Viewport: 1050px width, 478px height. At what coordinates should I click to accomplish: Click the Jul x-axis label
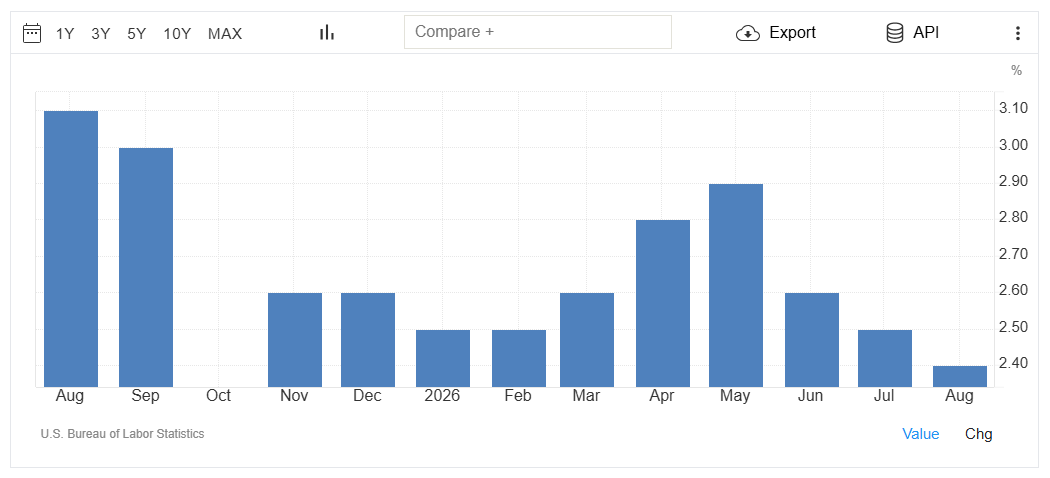tap(884, 396)
